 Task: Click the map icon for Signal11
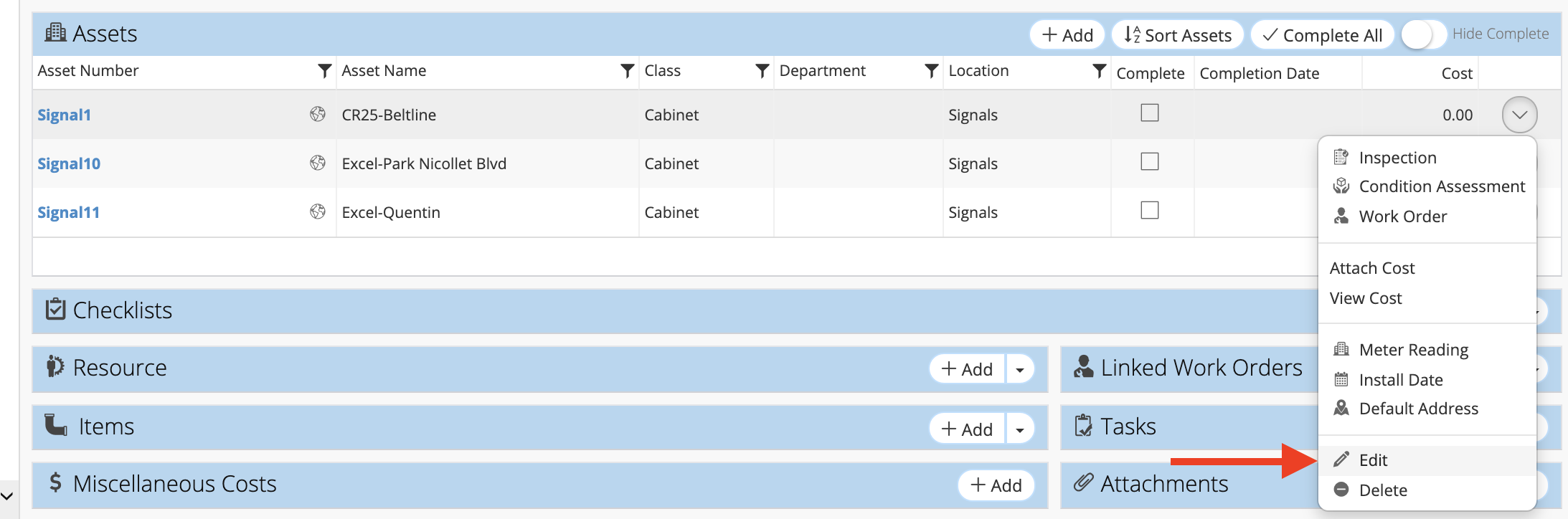click(318, 211)
